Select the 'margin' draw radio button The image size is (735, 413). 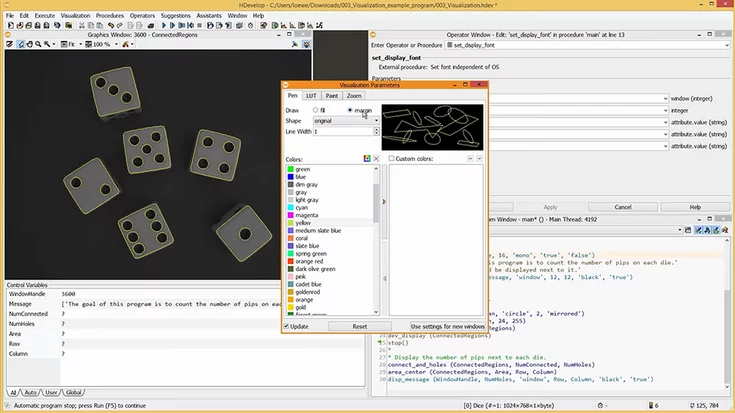[349, 110]
